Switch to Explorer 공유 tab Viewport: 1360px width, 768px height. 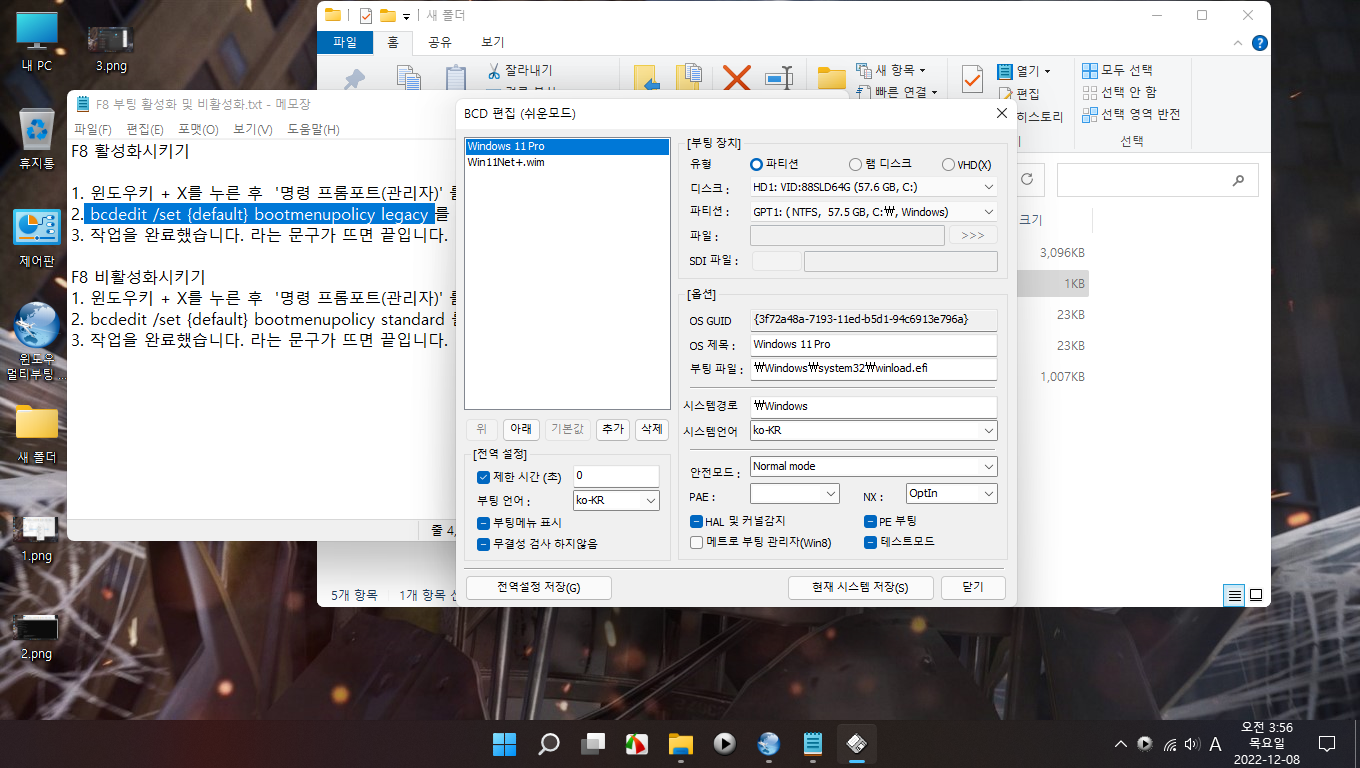point(440,43)
